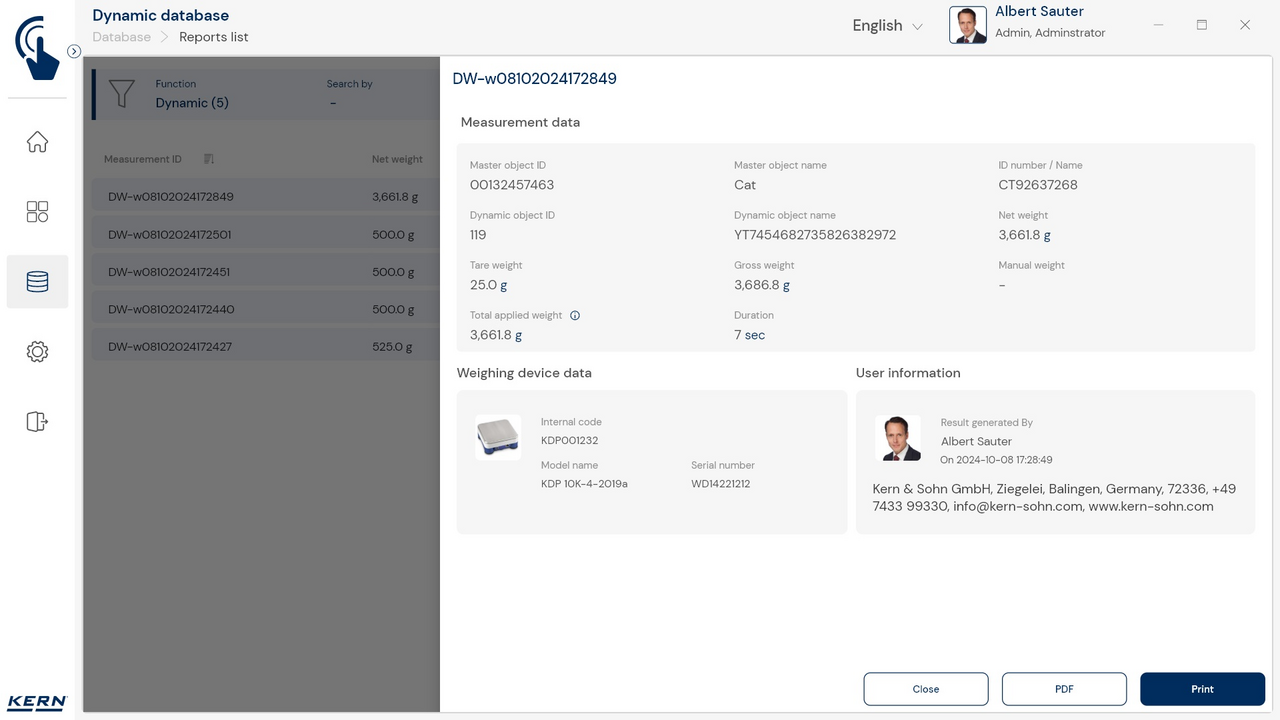
Task: Click Albert Sauter profile picture in header
Action: click(967, 26)
